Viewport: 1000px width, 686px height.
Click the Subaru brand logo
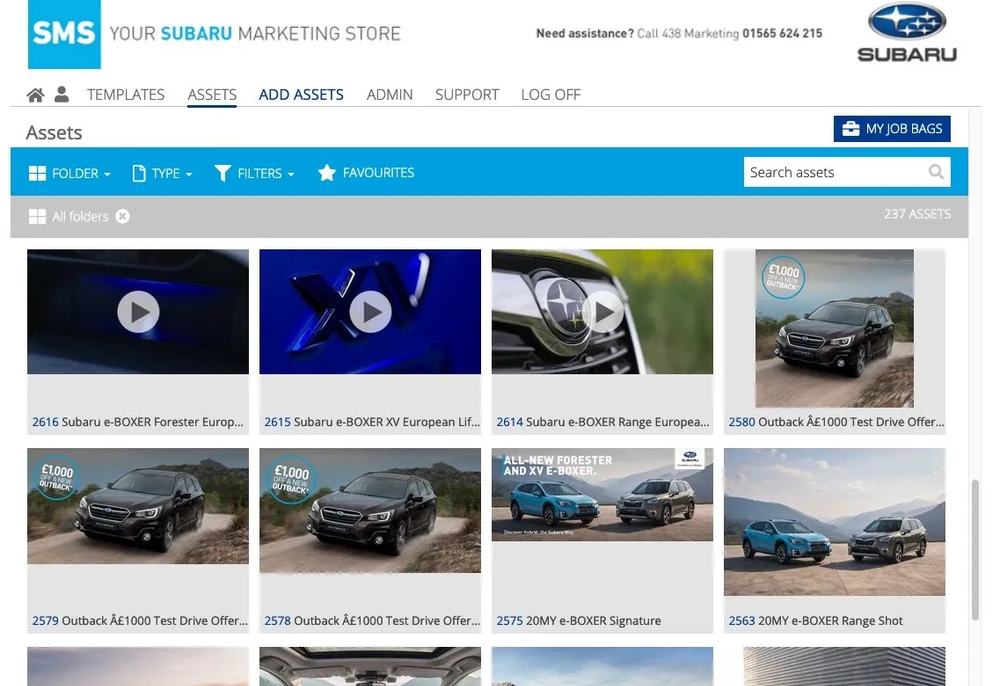coord(907,33)
